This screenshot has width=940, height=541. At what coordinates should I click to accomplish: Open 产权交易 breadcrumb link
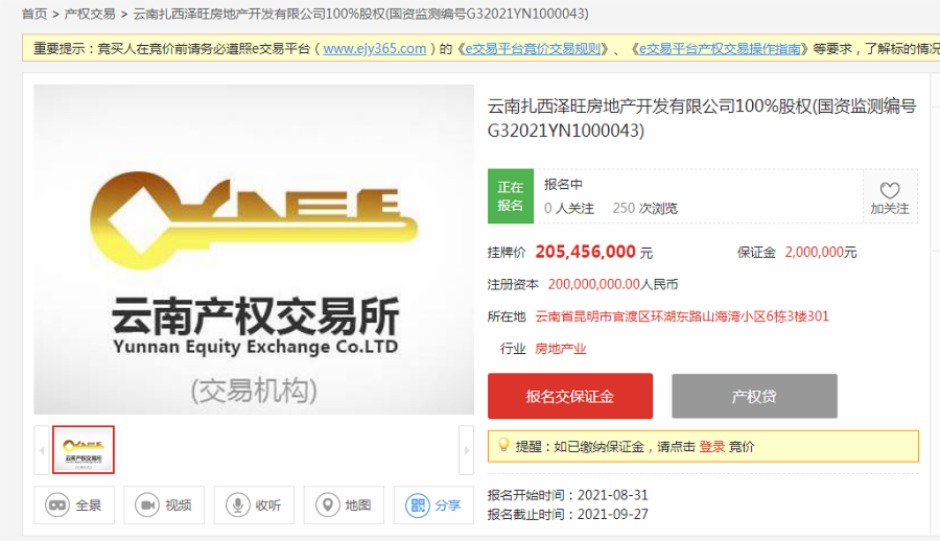(90, 14)
